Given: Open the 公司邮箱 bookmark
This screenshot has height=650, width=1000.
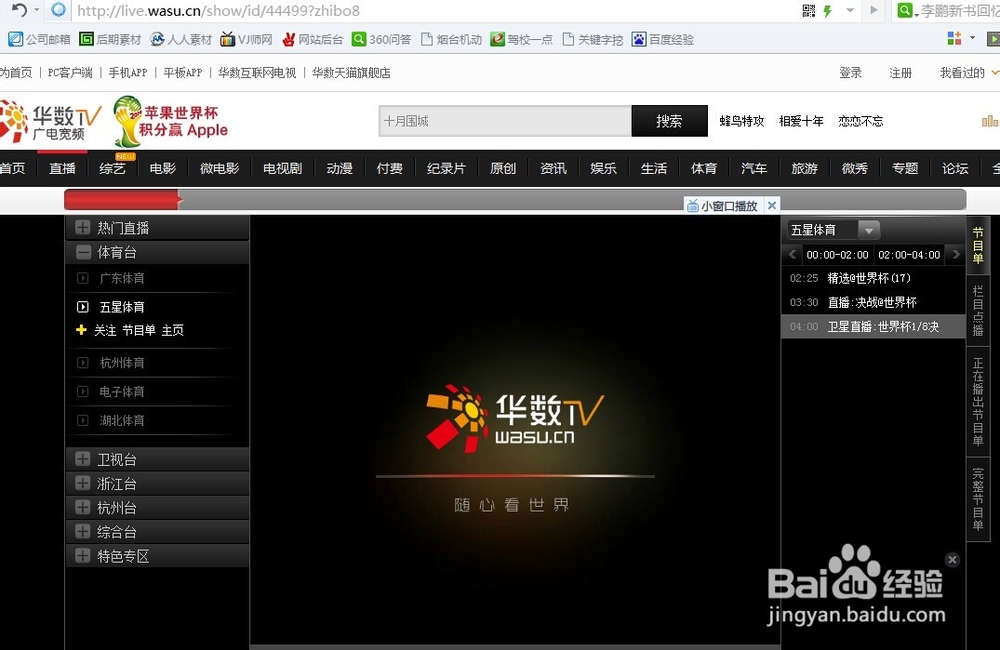Looking at the screenshot, I should point(40,40).
